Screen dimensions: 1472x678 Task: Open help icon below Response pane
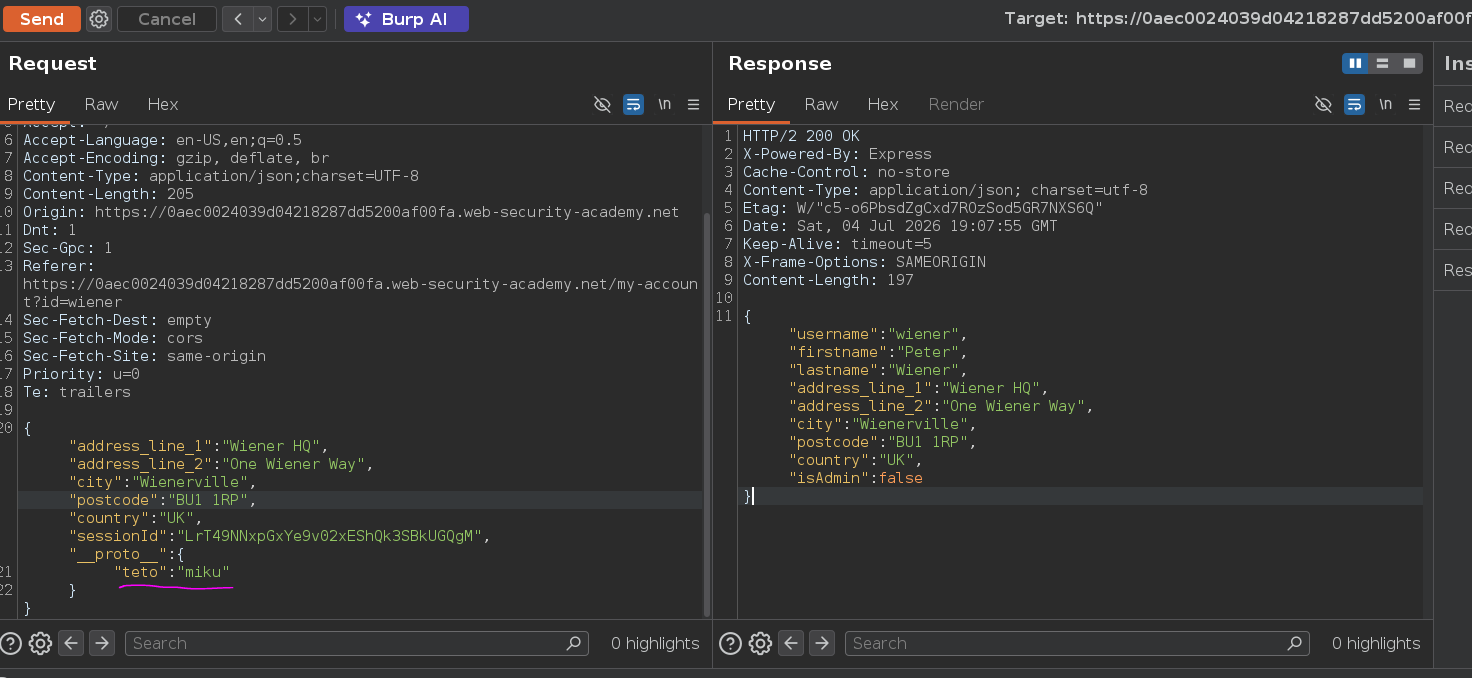(x=731, y=643)
